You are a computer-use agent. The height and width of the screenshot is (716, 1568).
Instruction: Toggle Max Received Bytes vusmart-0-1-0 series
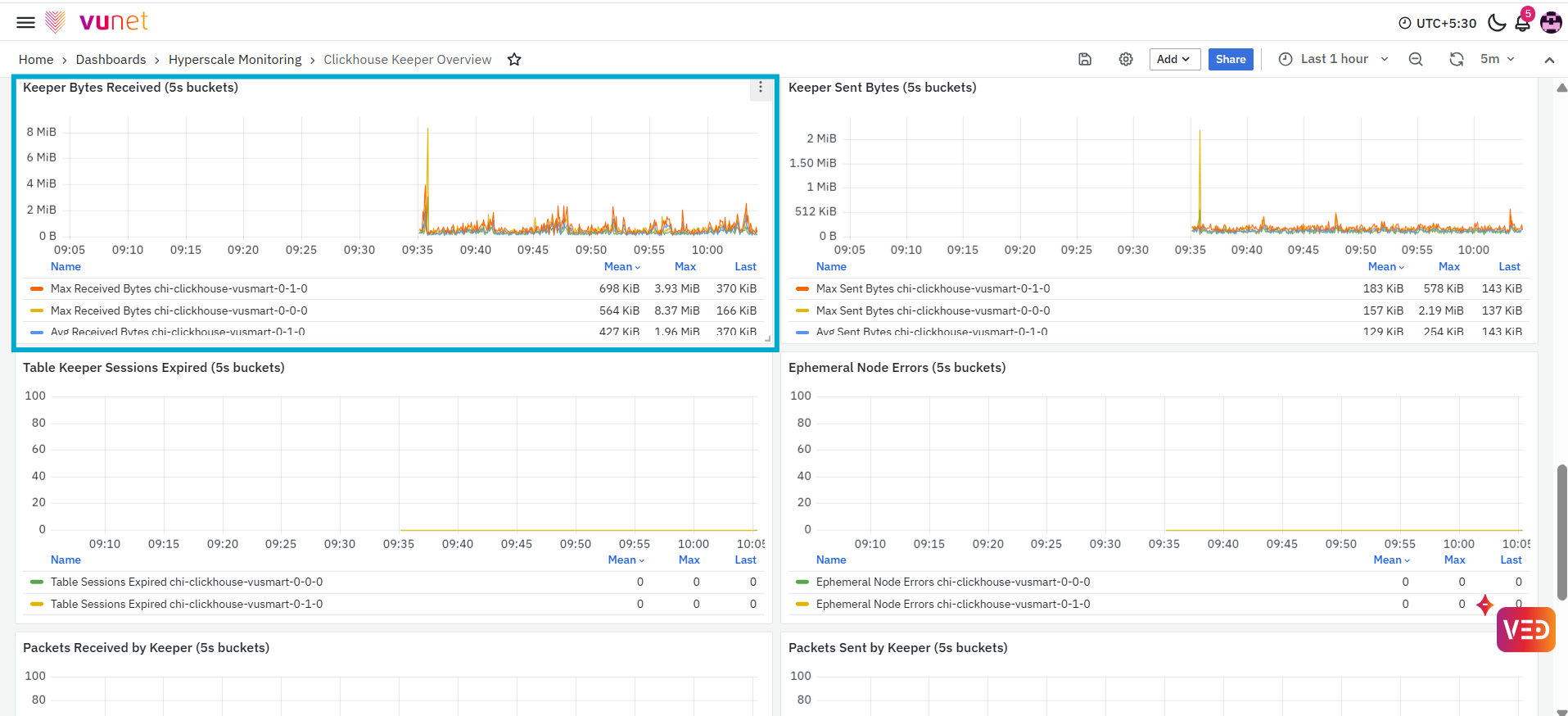pyautogui.click(x=178, y=288)
